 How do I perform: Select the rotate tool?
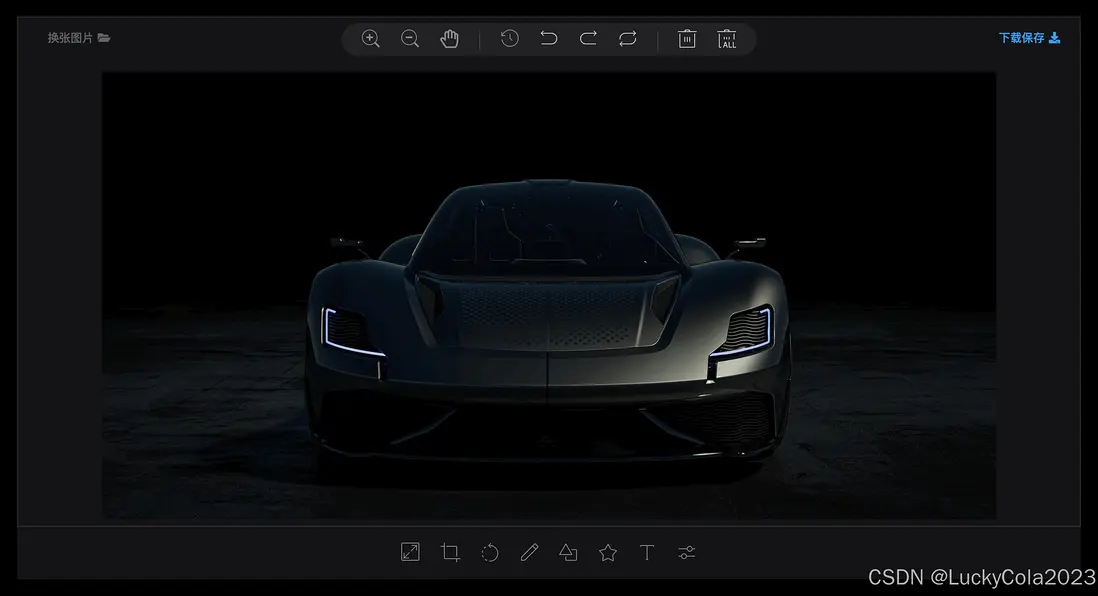(490, 553)
